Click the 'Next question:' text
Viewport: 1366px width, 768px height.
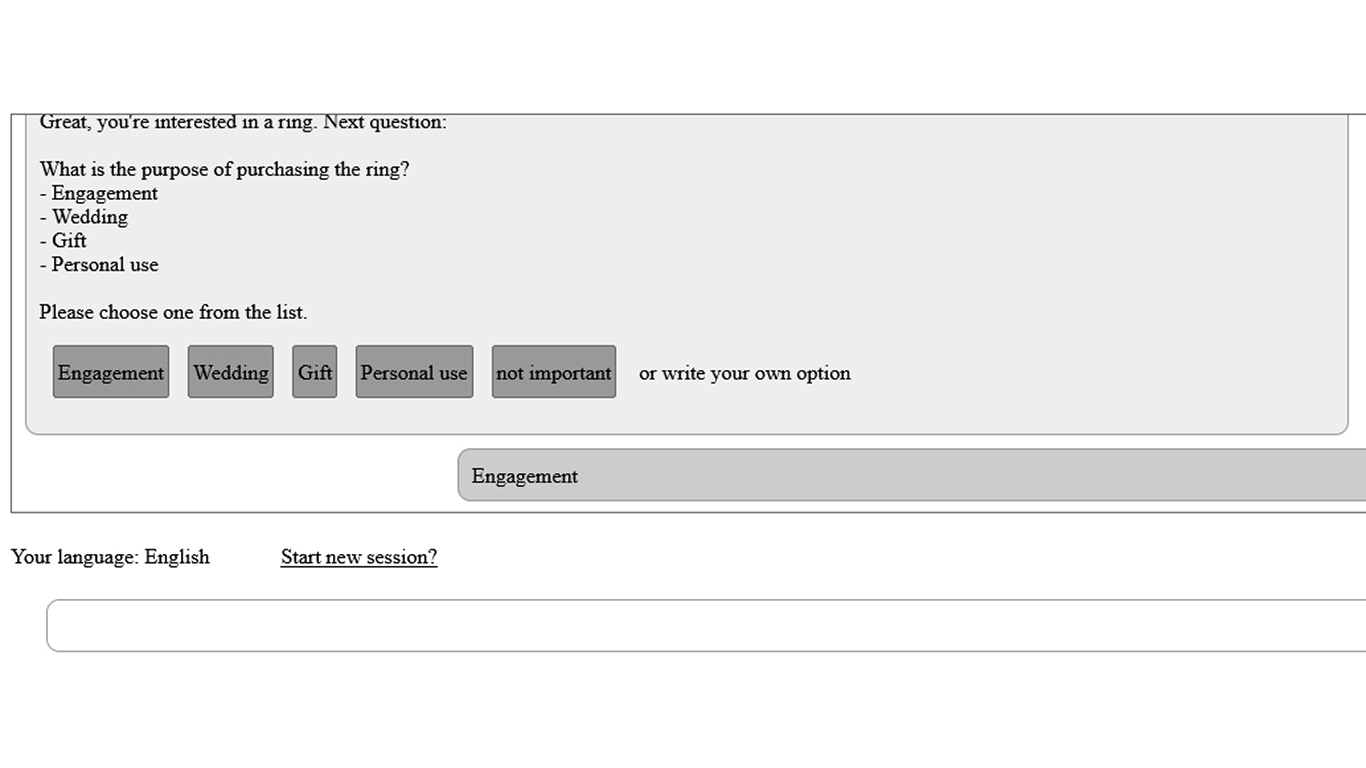click(x=385, y=123)
